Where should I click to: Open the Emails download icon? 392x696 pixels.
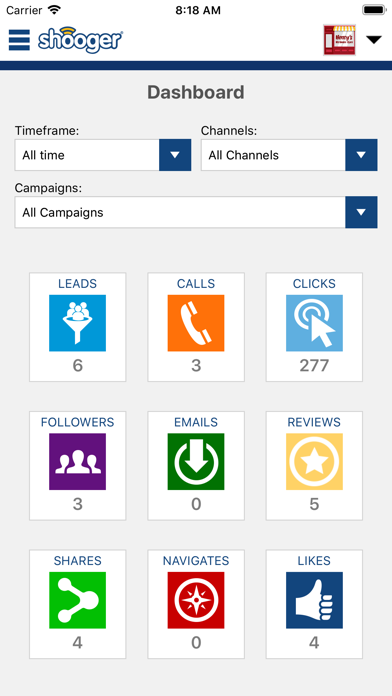coord(196,462)
